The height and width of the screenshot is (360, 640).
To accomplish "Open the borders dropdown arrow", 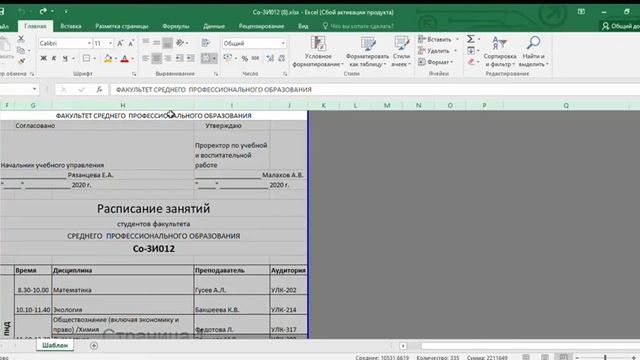I will pos(95,58).
